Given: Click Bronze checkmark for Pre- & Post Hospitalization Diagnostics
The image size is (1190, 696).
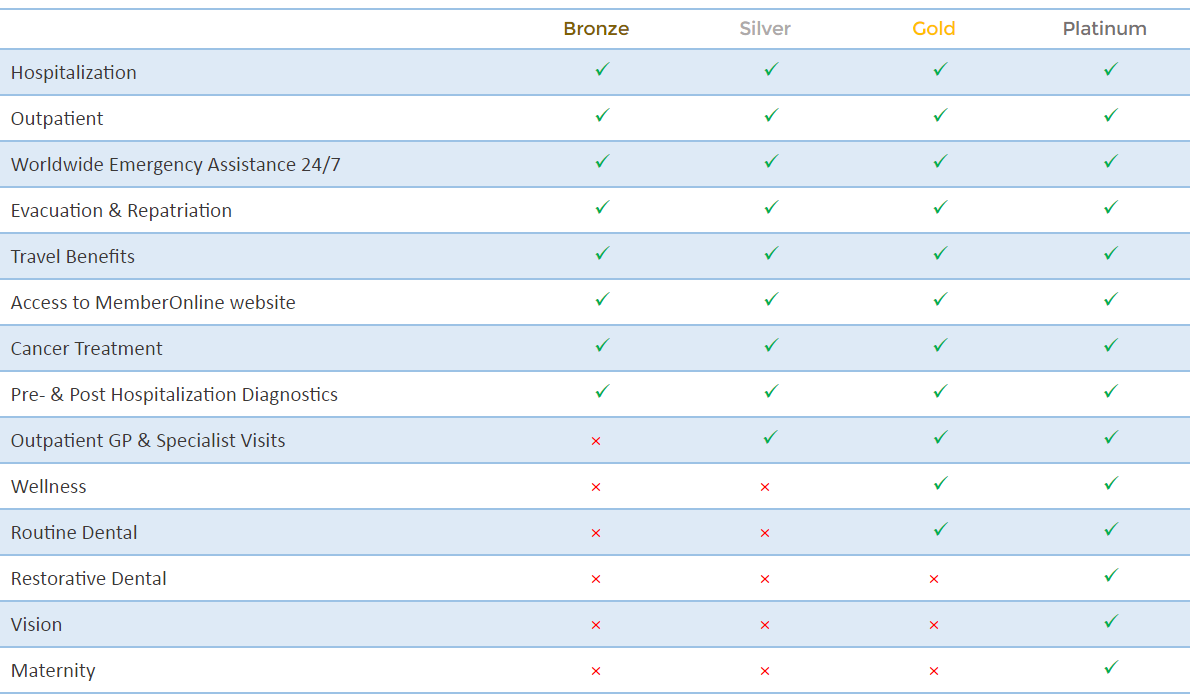Looking at the screenshot, I should [x=603, y=392].
